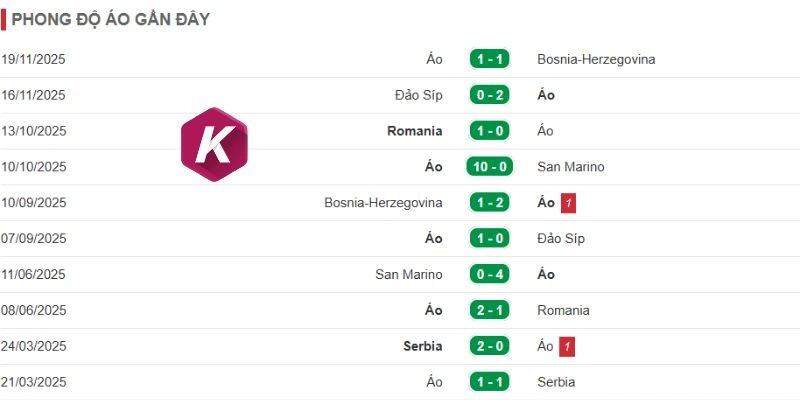Click the pink K hexagon logo
This screenshot has height=400, width=800.
(214, 144)
